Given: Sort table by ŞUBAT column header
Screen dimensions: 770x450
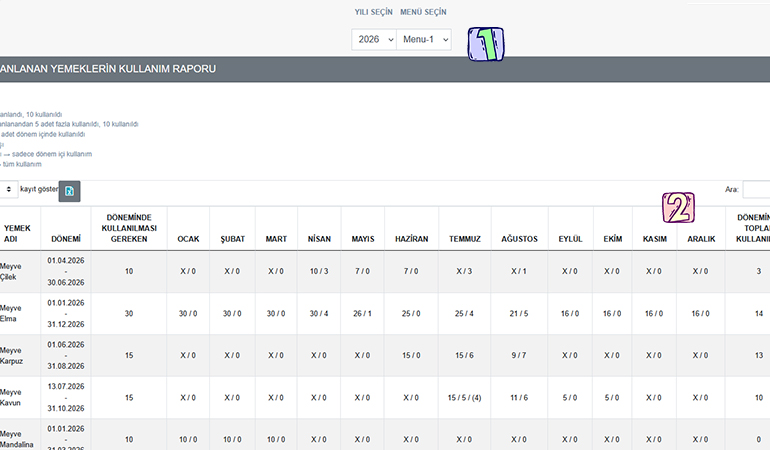Looking at the screenshot, I should pos(232,239).
